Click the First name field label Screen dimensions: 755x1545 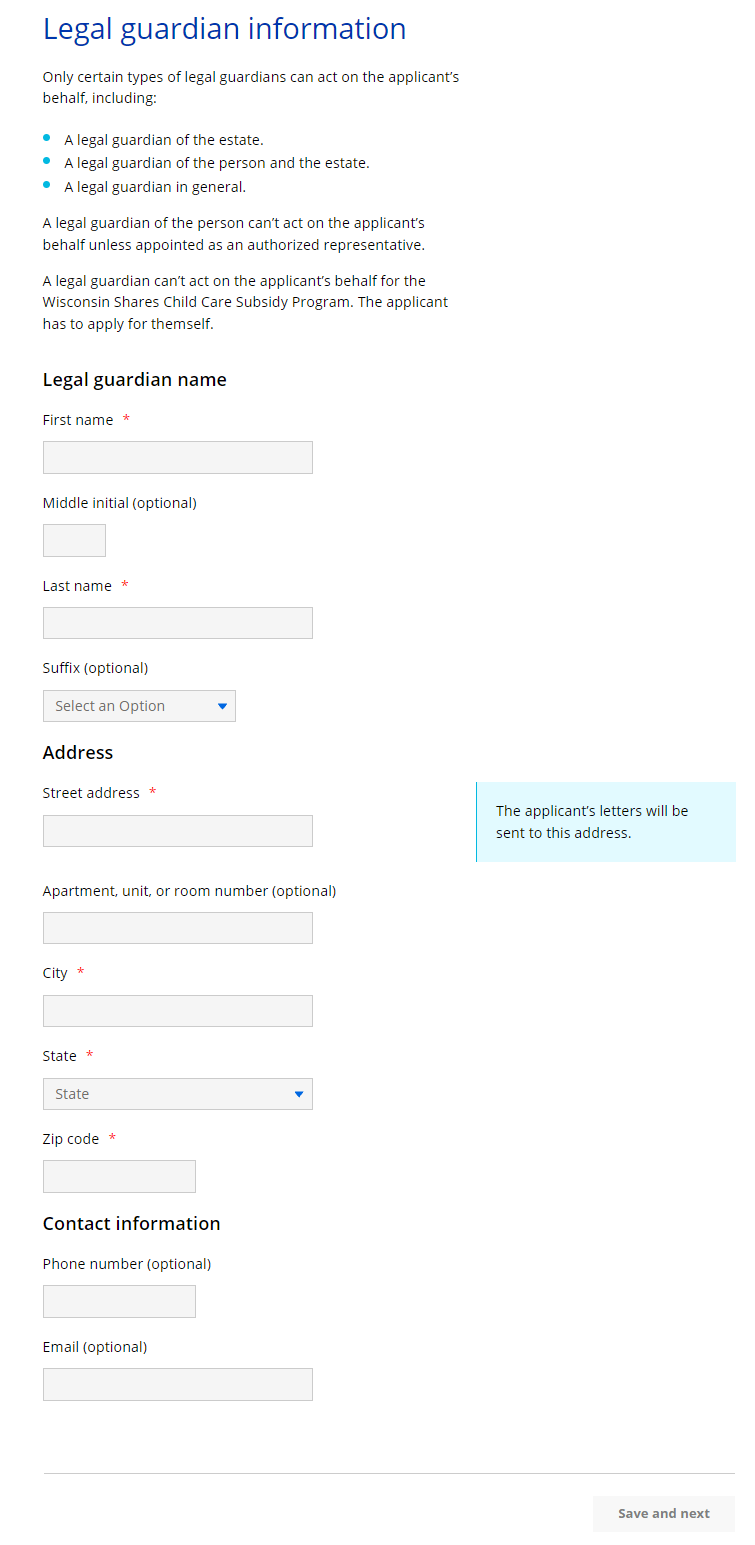(78, 420)
